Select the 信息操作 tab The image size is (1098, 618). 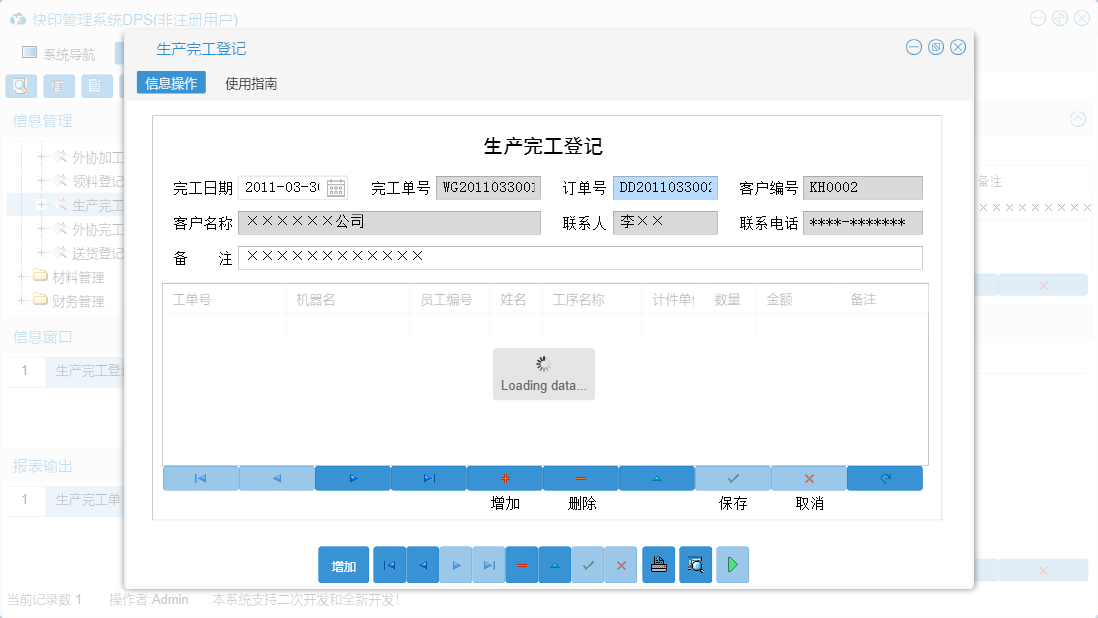(x=170, y=83)
